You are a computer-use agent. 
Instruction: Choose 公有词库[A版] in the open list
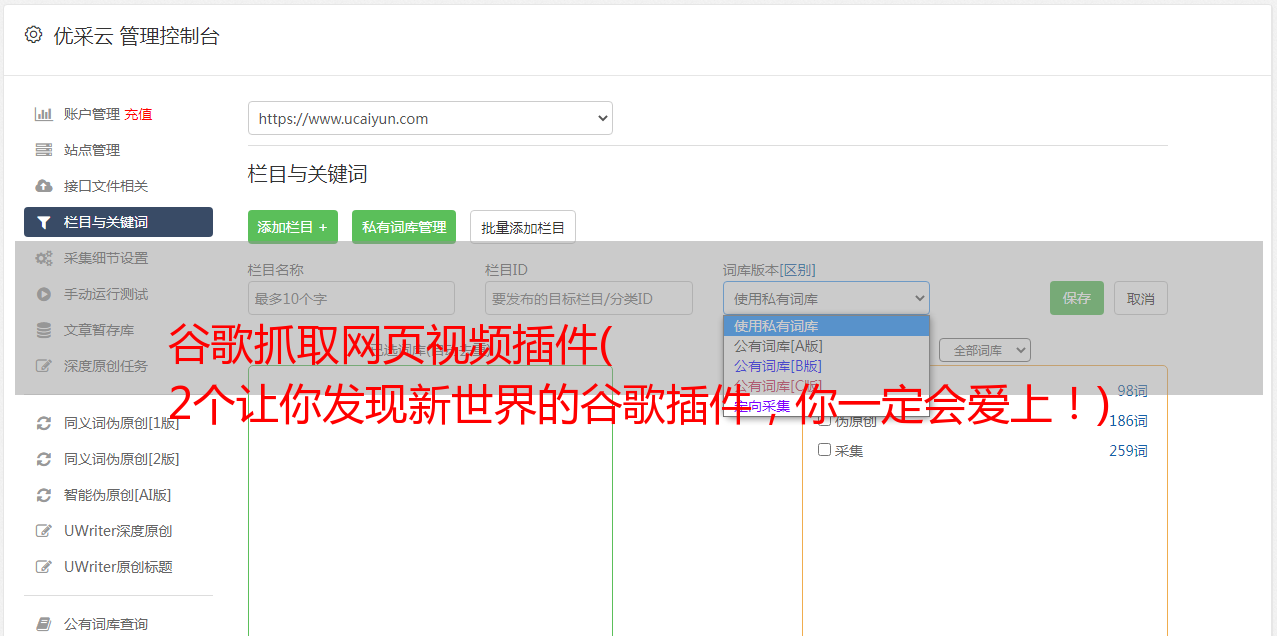click(x=826, y=346)
